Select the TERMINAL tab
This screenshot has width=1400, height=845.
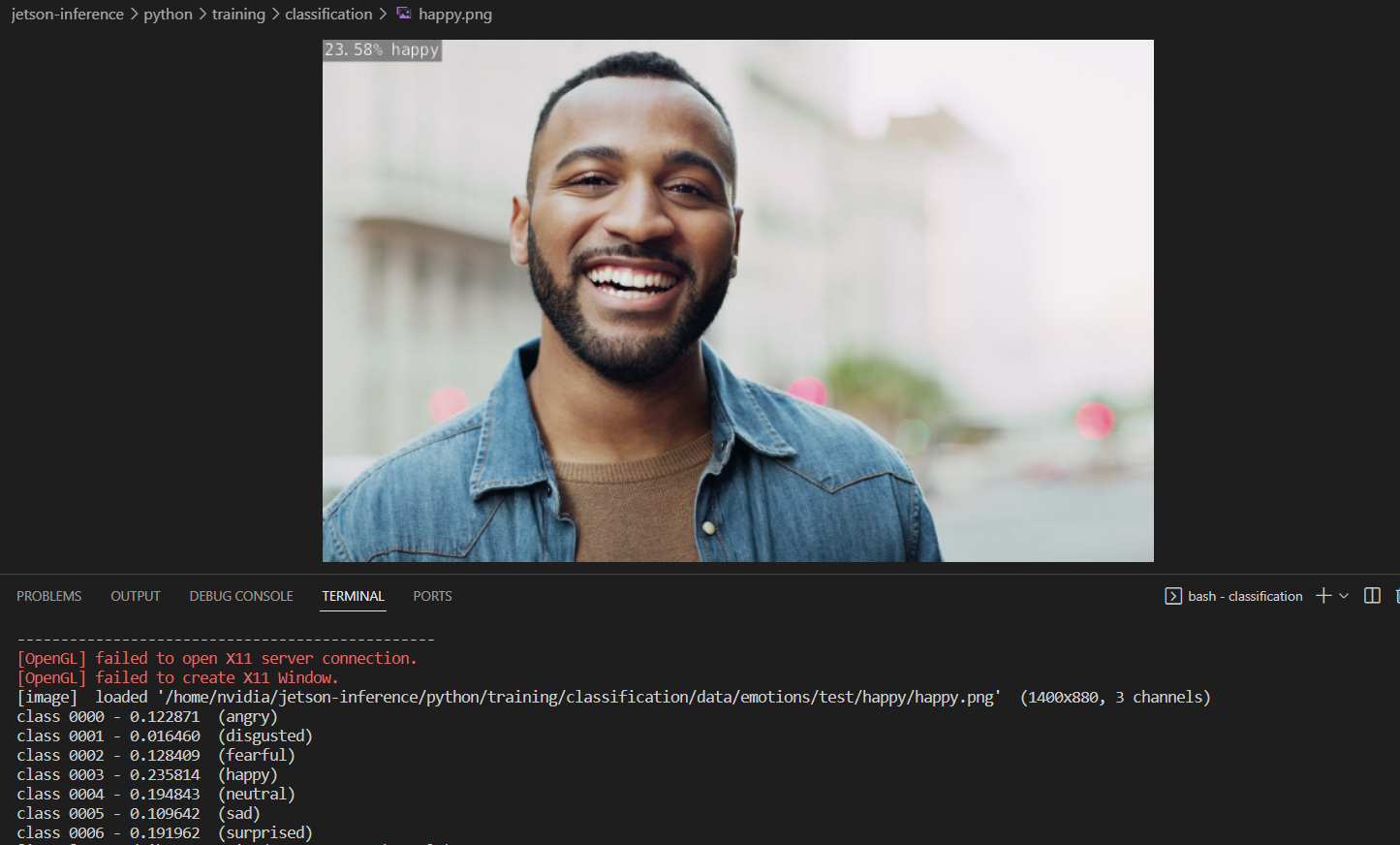click(353, 595)
